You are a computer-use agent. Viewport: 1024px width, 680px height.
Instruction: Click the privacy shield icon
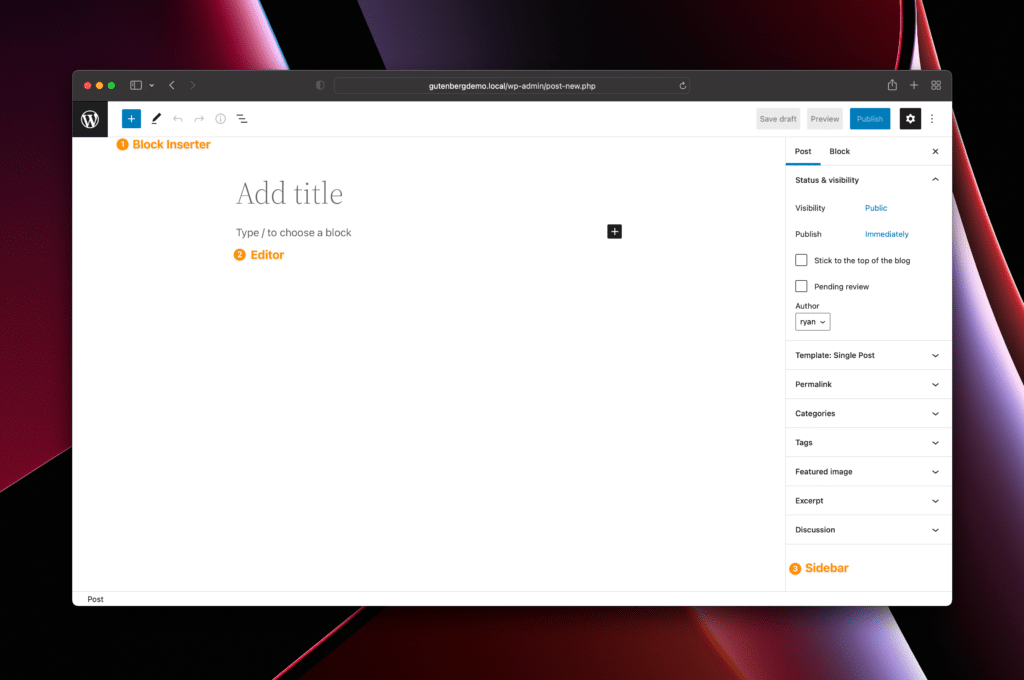click(320, 86)
